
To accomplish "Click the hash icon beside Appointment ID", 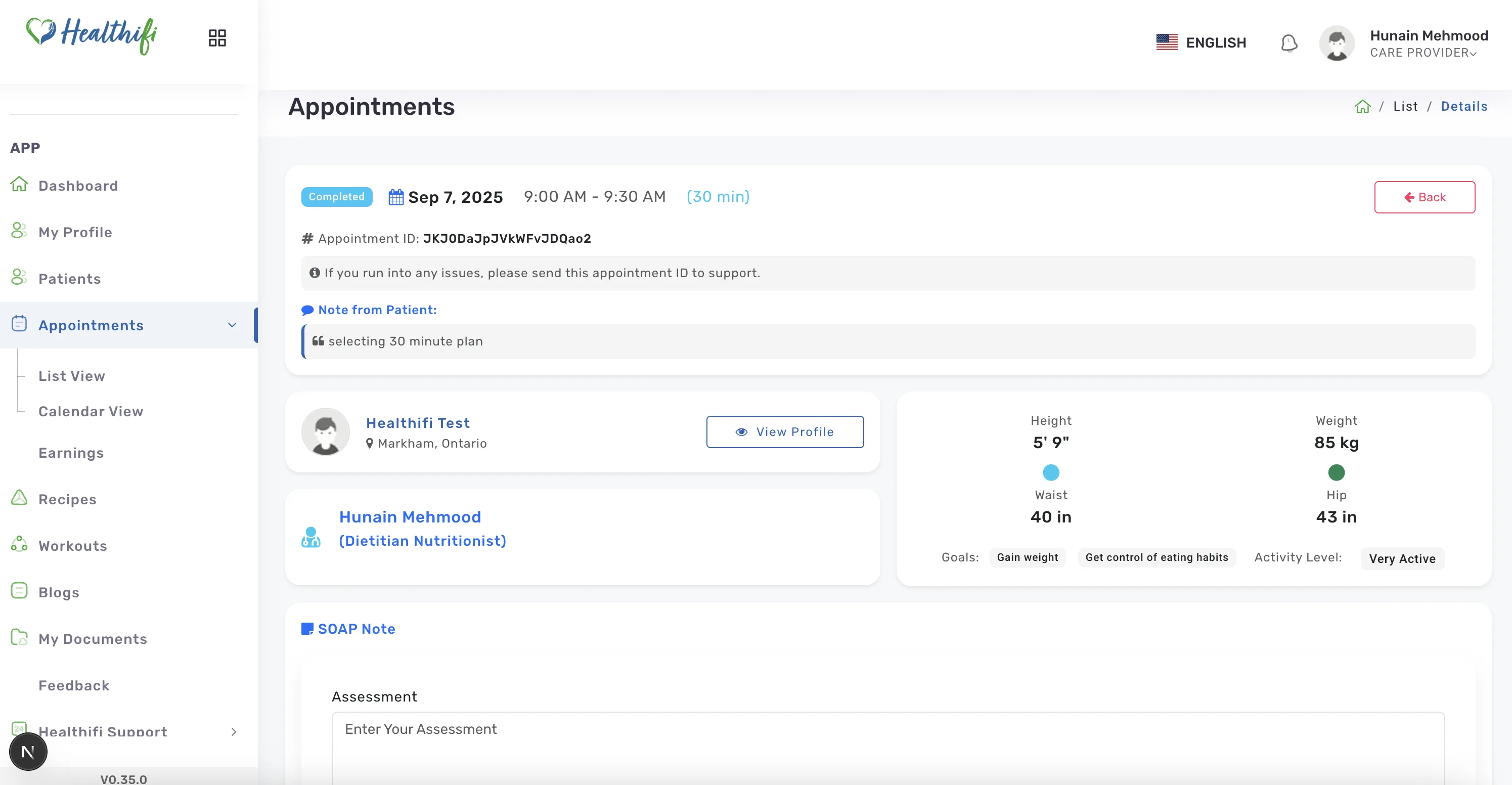I will 307,238.
